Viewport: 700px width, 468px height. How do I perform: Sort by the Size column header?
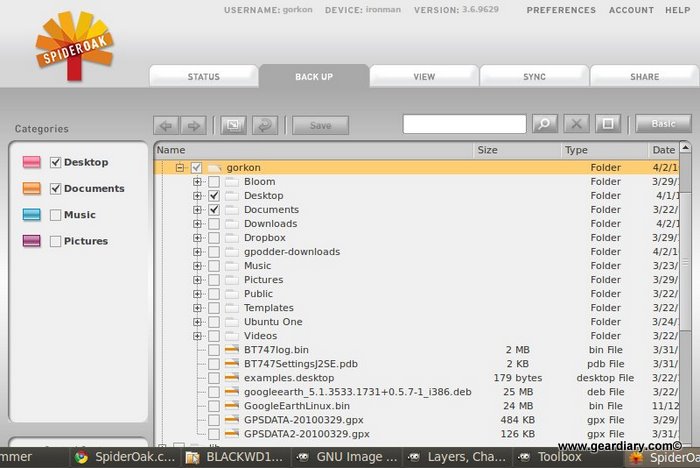pos(517,150)
